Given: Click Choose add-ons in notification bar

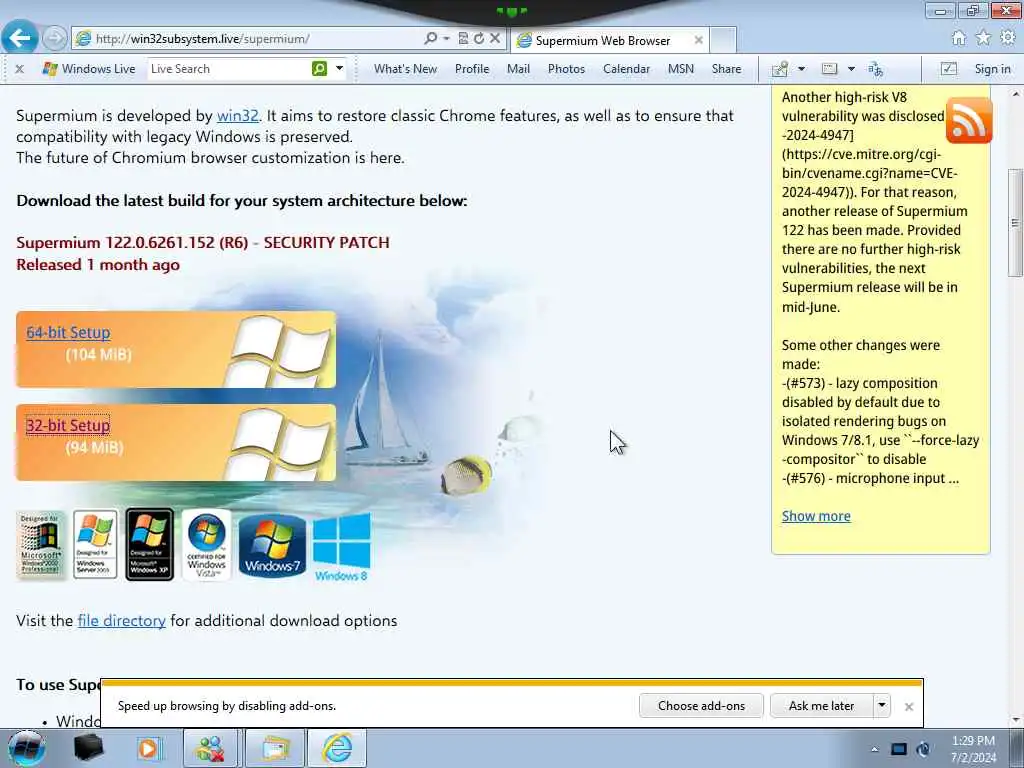Looking at the screenshot, I should click(701, 706).
